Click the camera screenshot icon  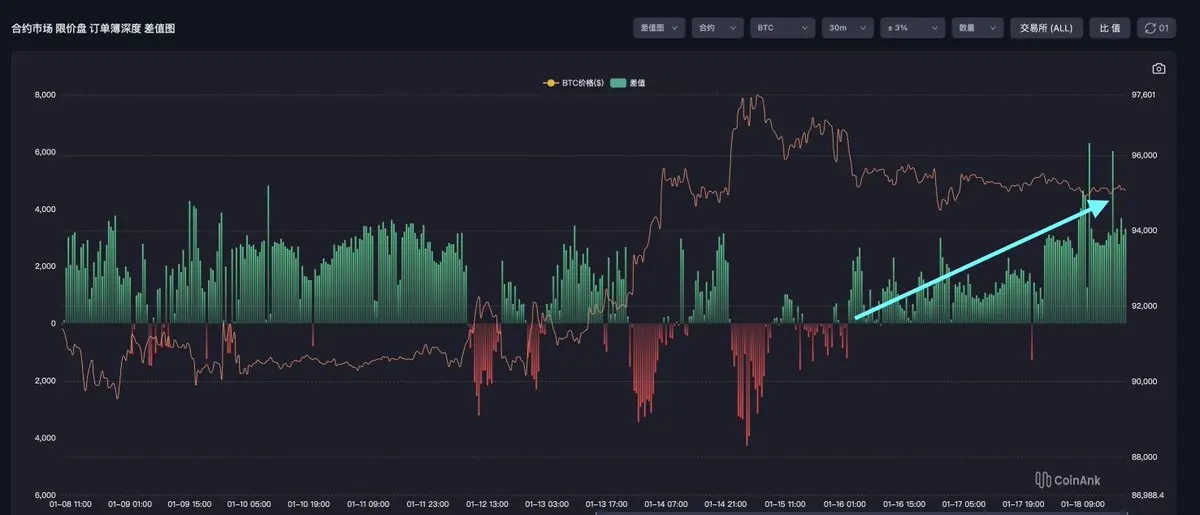coord(1158,69)
